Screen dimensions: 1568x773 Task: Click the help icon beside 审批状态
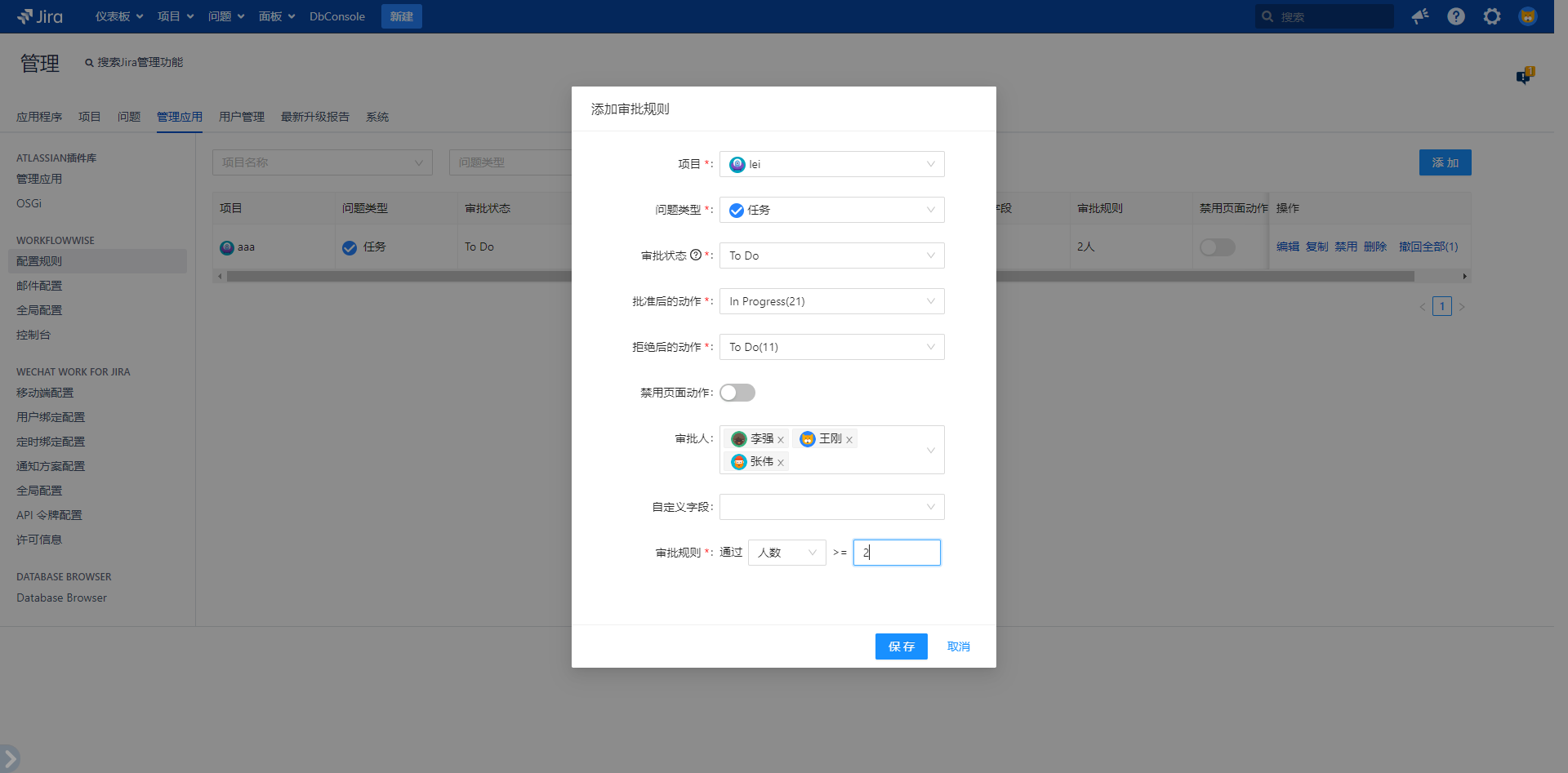(696, 255)
